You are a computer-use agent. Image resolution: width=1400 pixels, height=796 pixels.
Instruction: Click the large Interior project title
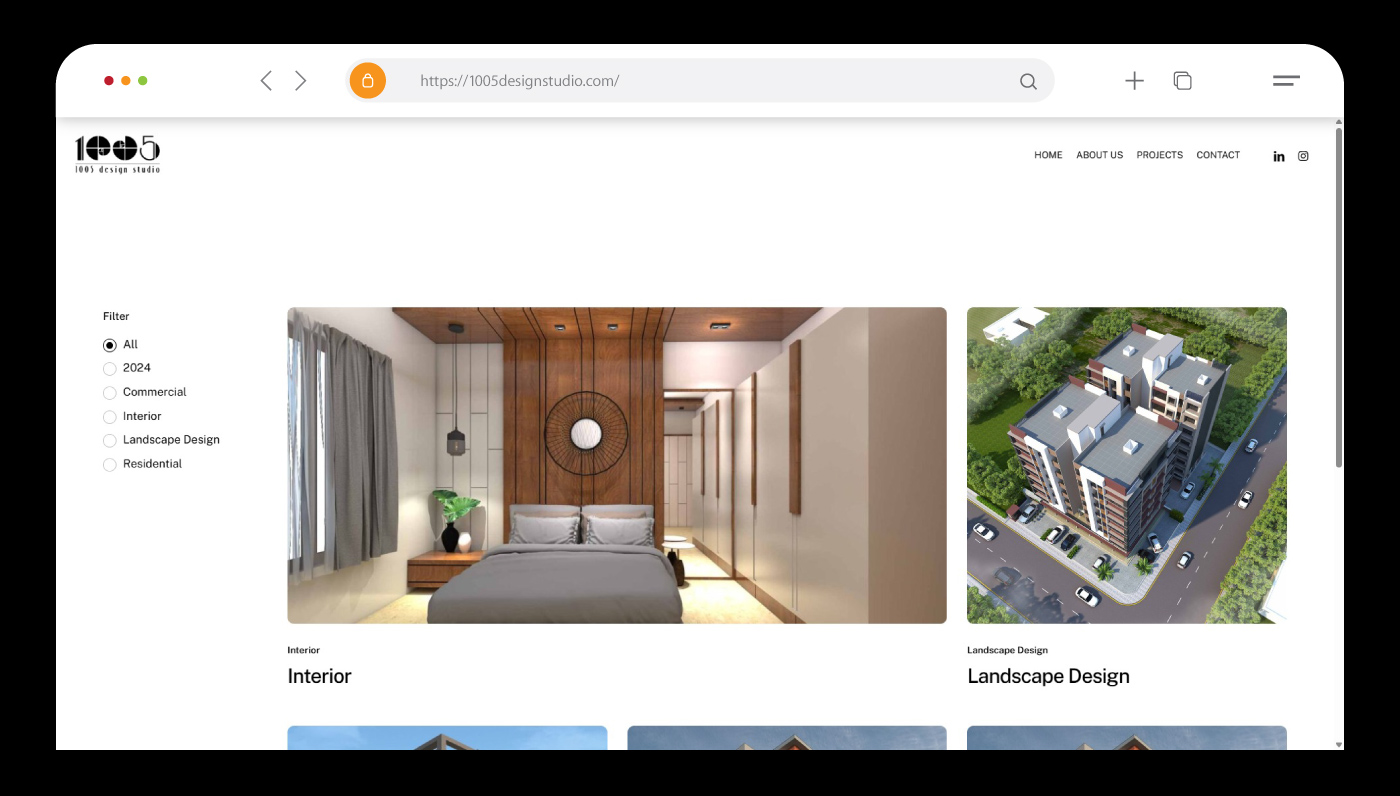(320, 677)
